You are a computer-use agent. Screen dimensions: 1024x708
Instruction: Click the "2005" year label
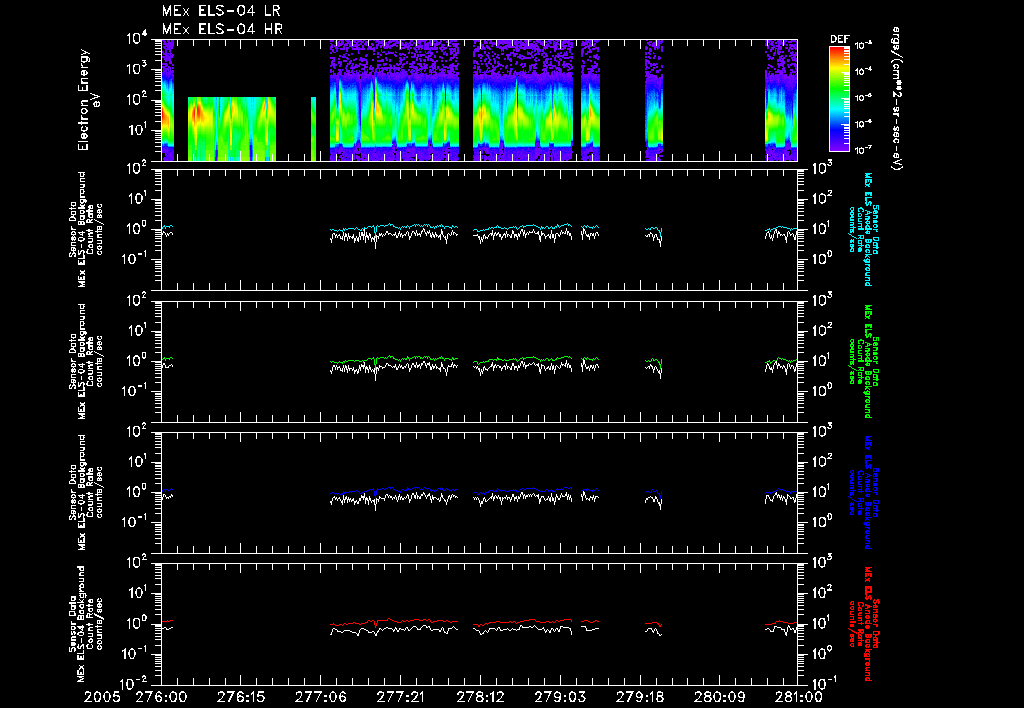click(102, 697)
